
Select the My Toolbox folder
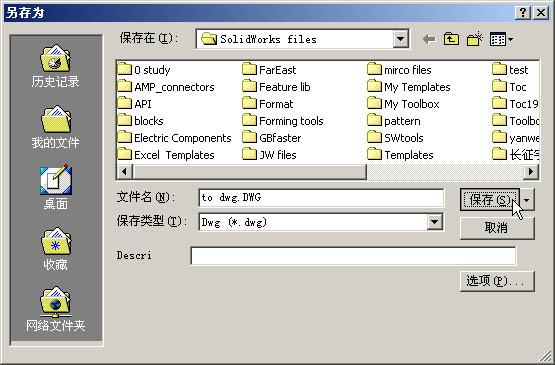[x=403, y=104]
